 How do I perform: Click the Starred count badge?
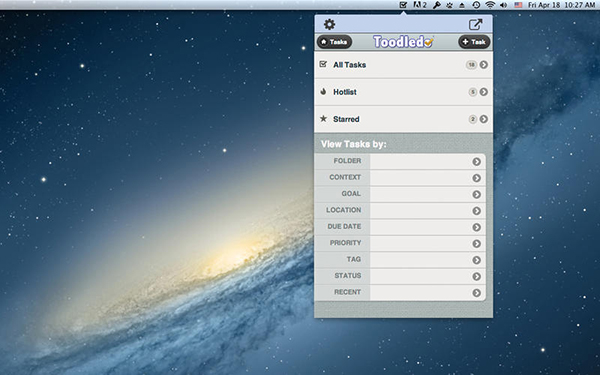(473, 119)
